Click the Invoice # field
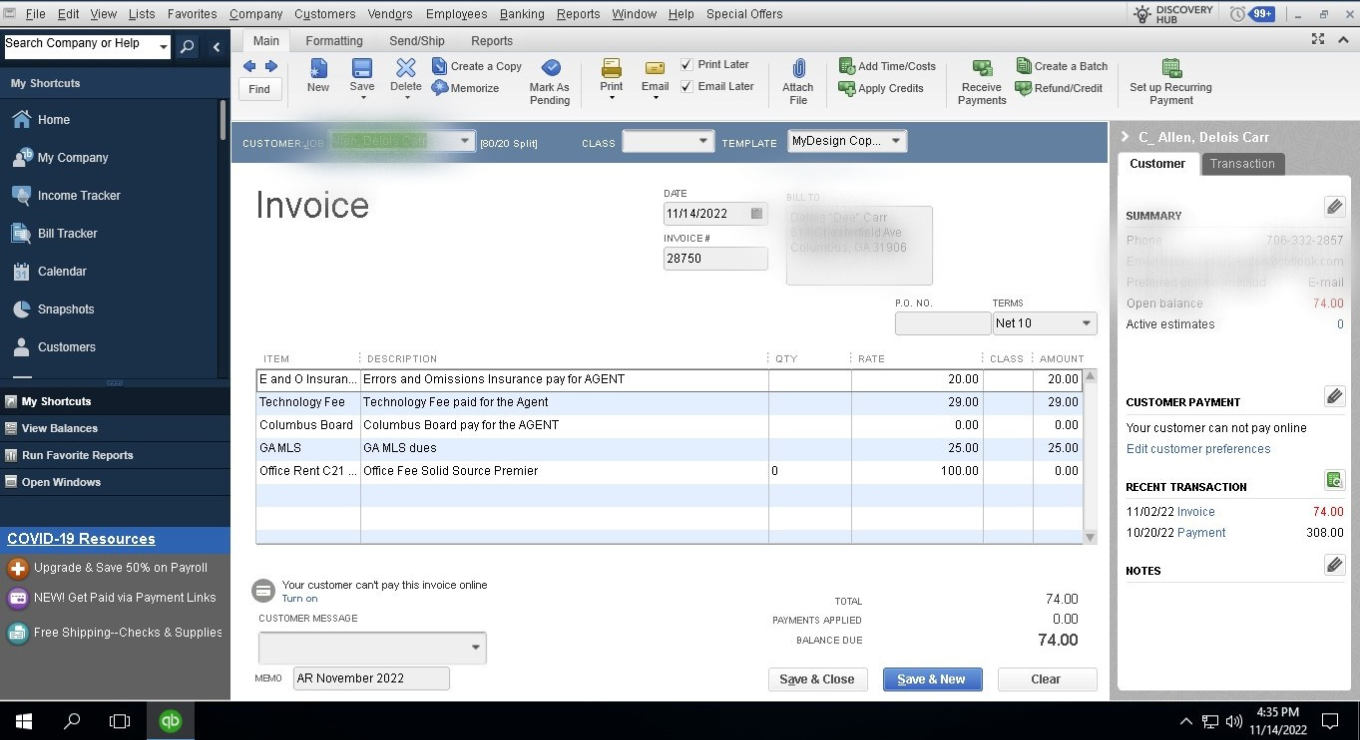Viewport: 1360px width, 740px height. click(715, 258)
